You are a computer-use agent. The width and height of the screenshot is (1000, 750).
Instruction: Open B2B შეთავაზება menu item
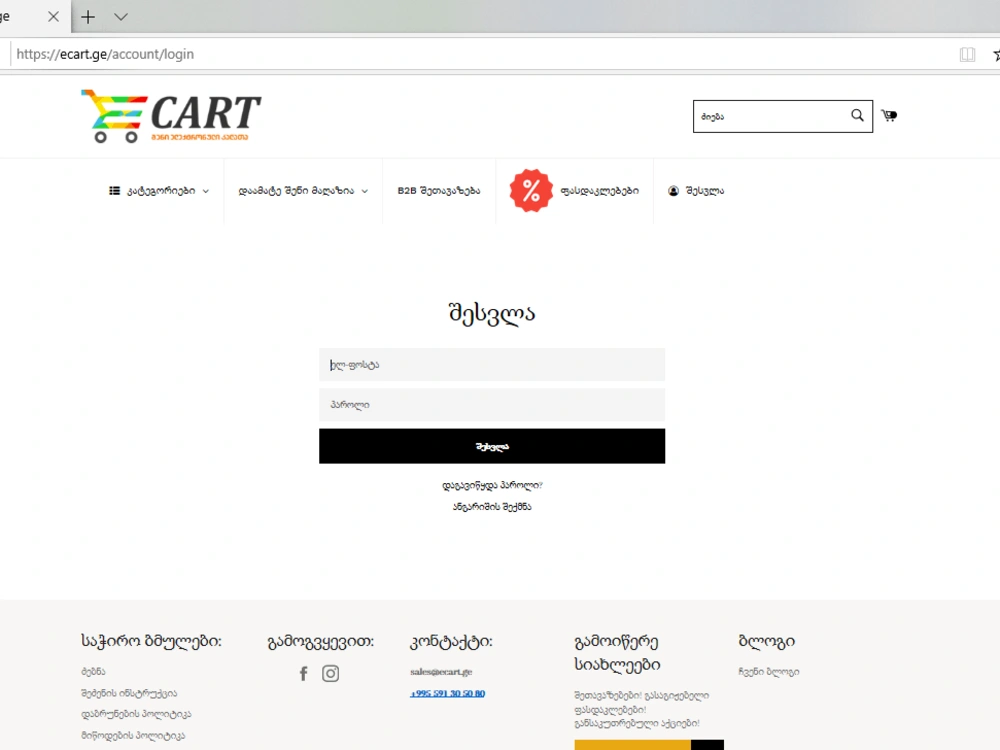pos(439,191)
